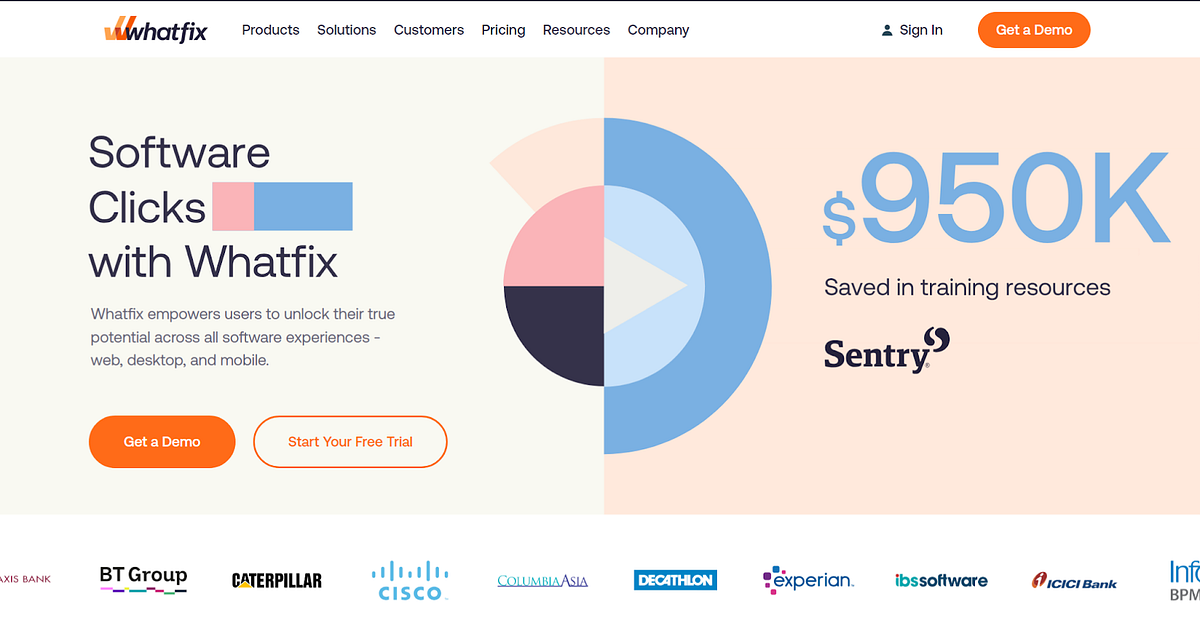1200x634 pixels.
Task: Open the Company dropdown menu
Action: pos(658,30)
